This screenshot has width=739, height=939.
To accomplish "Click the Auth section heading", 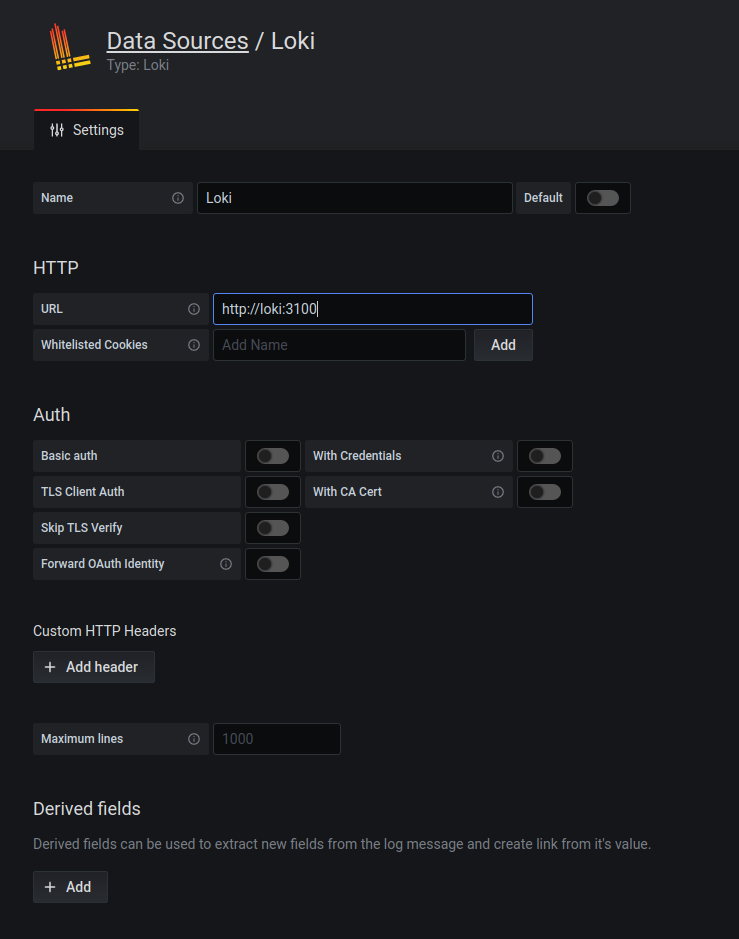I will point(52,415).
